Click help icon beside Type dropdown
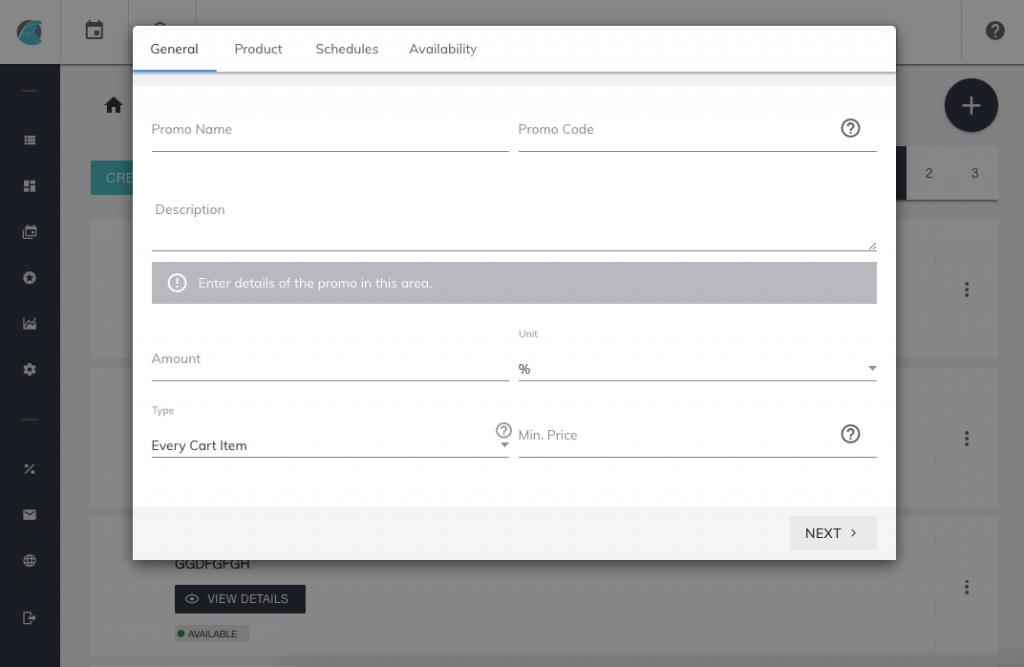Image resolution: width=1024 pixels, height=667 pixels. tap(503, 430)
